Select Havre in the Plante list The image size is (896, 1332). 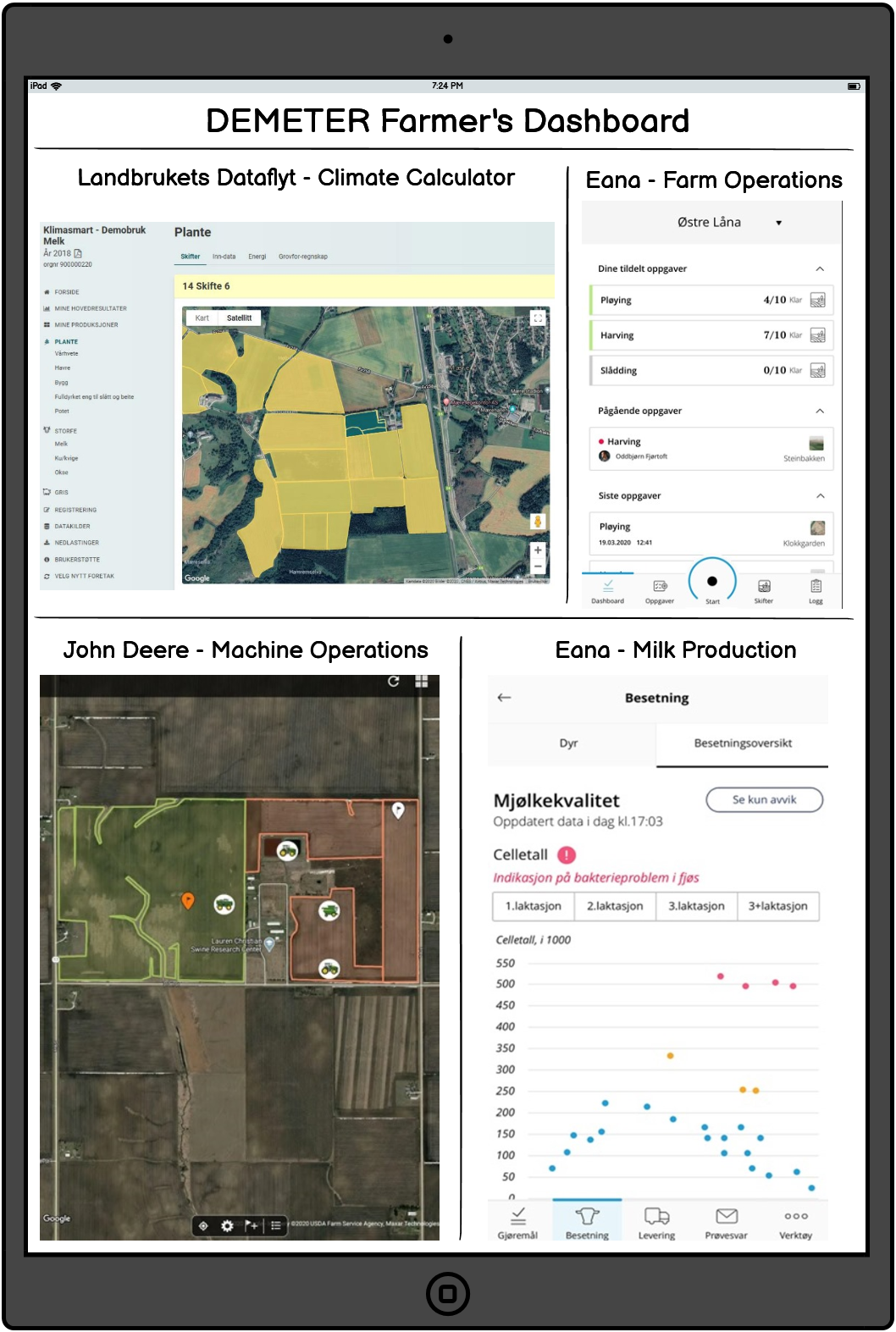[x=63, y=368]
